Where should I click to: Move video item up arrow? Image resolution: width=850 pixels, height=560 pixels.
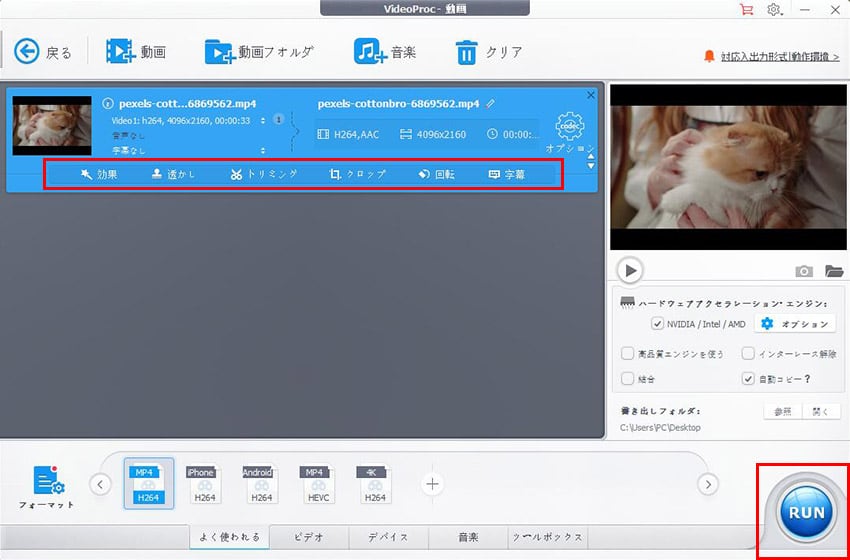click(x=591, y=157)
